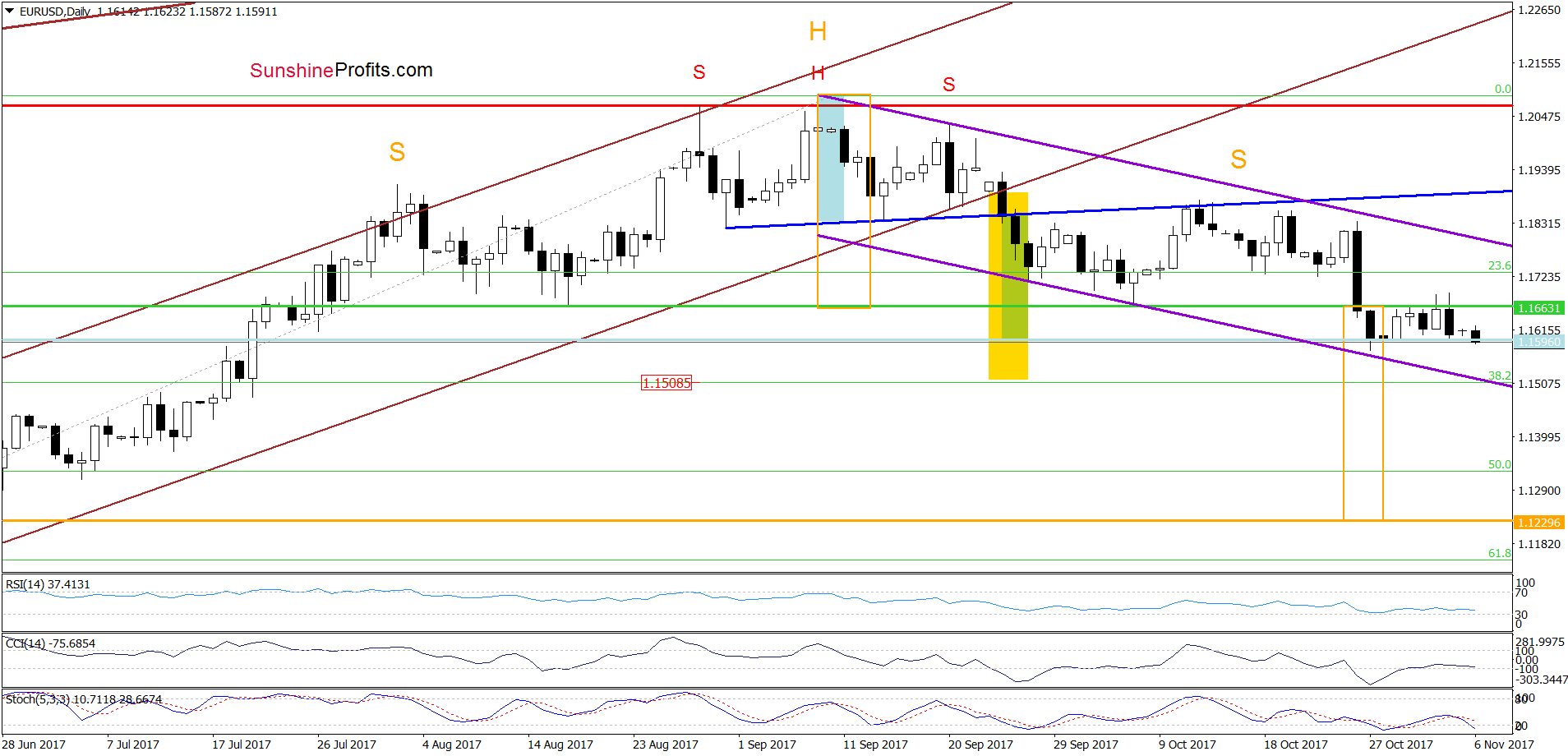Click the 1.12900 price axis label

(1538, 491)
